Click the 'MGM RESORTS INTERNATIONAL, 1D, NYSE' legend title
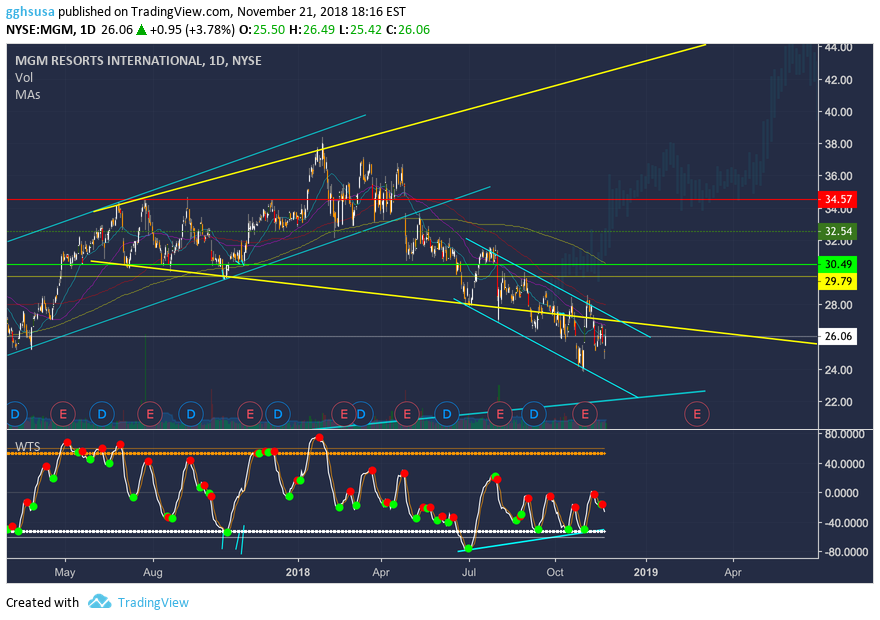 [x=138, y=61]
